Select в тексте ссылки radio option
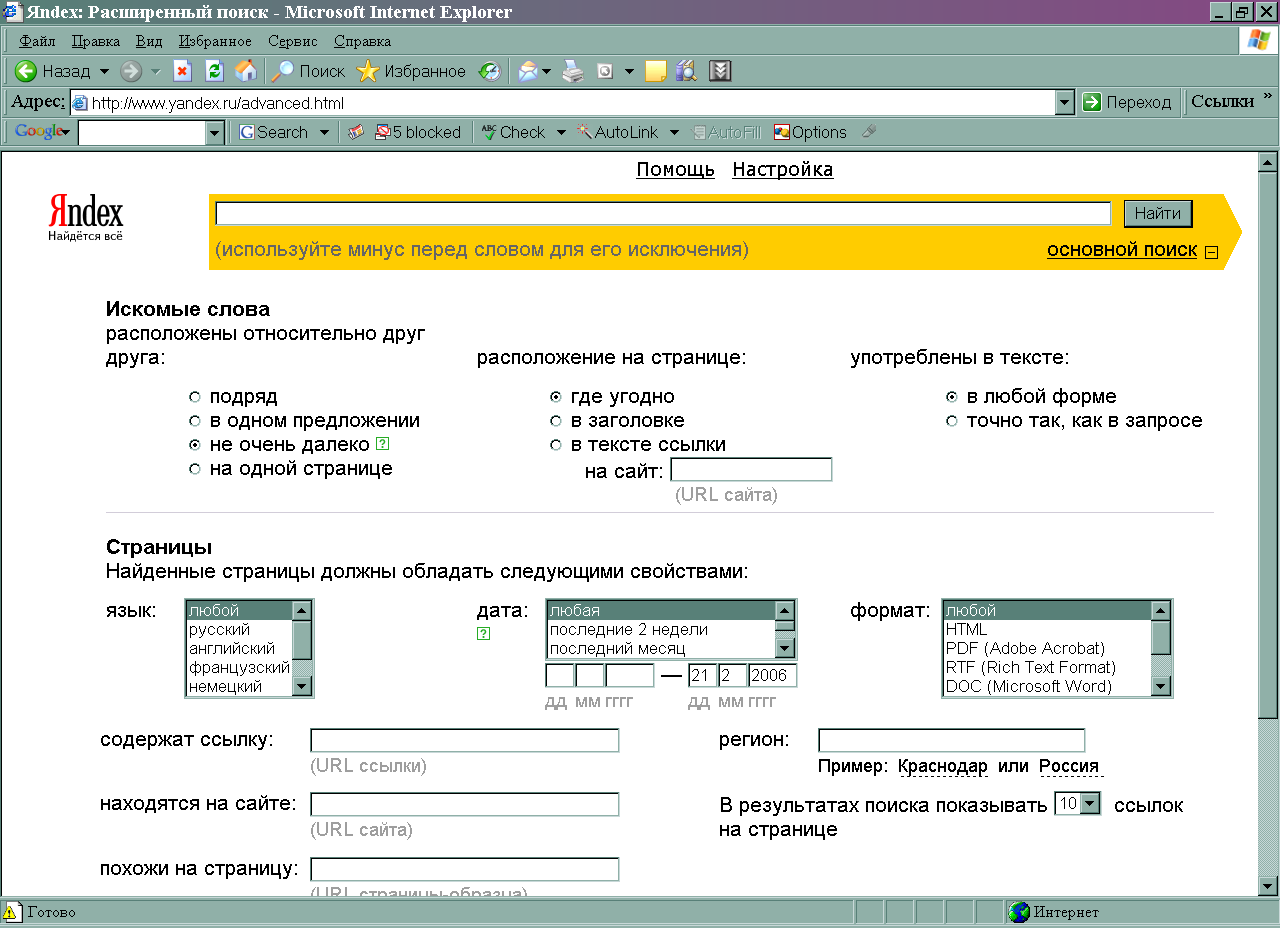This screenshot has height=928, width=1280. point(556,445)
